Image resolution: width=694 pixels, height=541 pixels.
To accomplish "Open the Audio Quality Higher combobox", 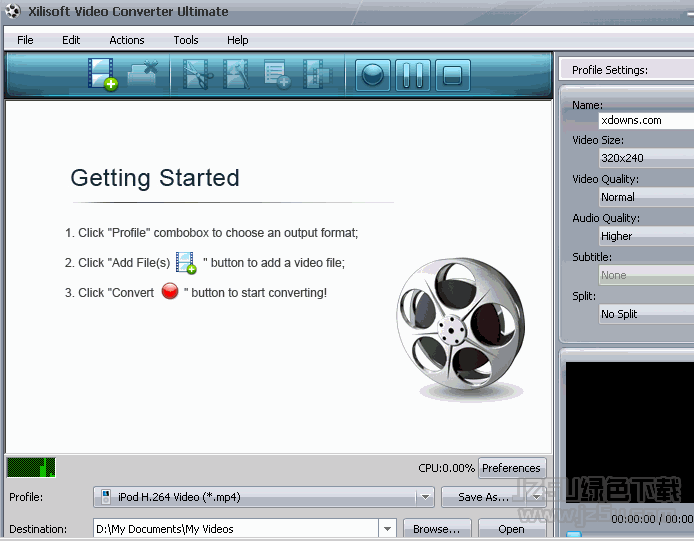I will point(646,236).
